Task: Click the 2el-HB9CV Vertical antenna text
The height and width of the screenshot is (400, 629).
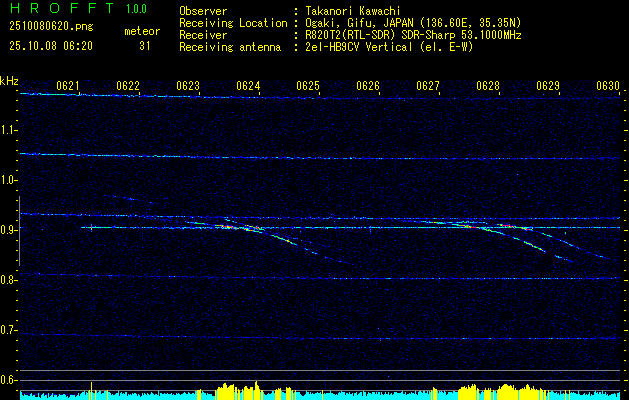Action: click(x=389, y=47)
